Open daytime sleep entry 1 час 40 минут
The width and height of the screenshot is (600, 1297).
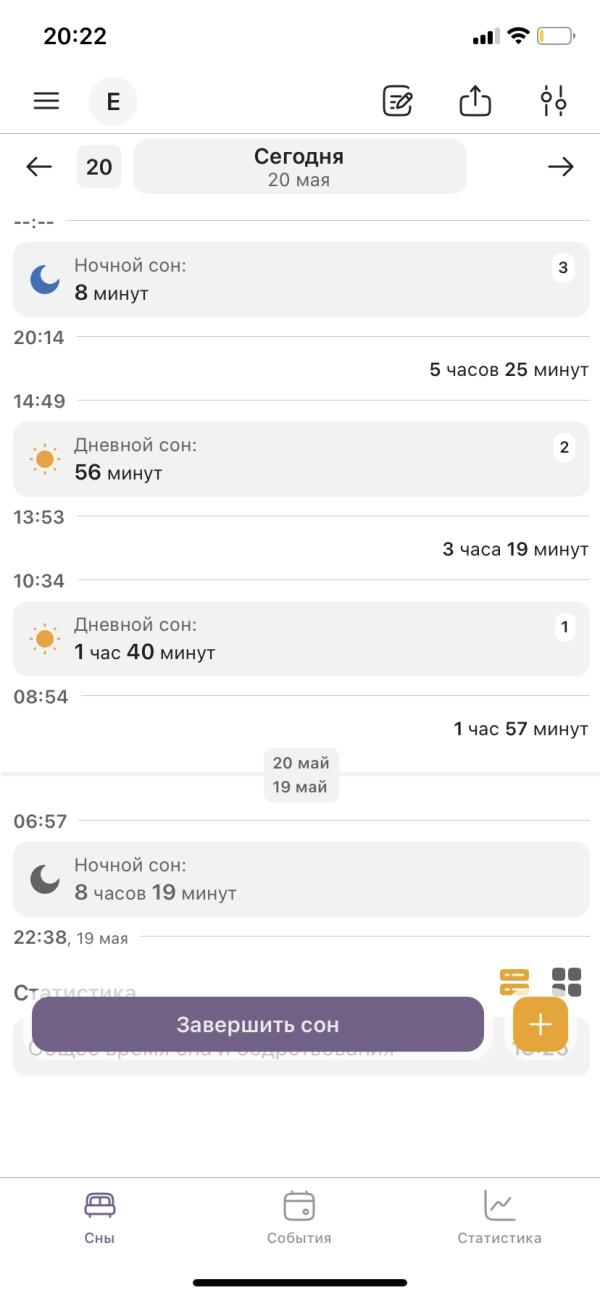[x=301, y=639]
